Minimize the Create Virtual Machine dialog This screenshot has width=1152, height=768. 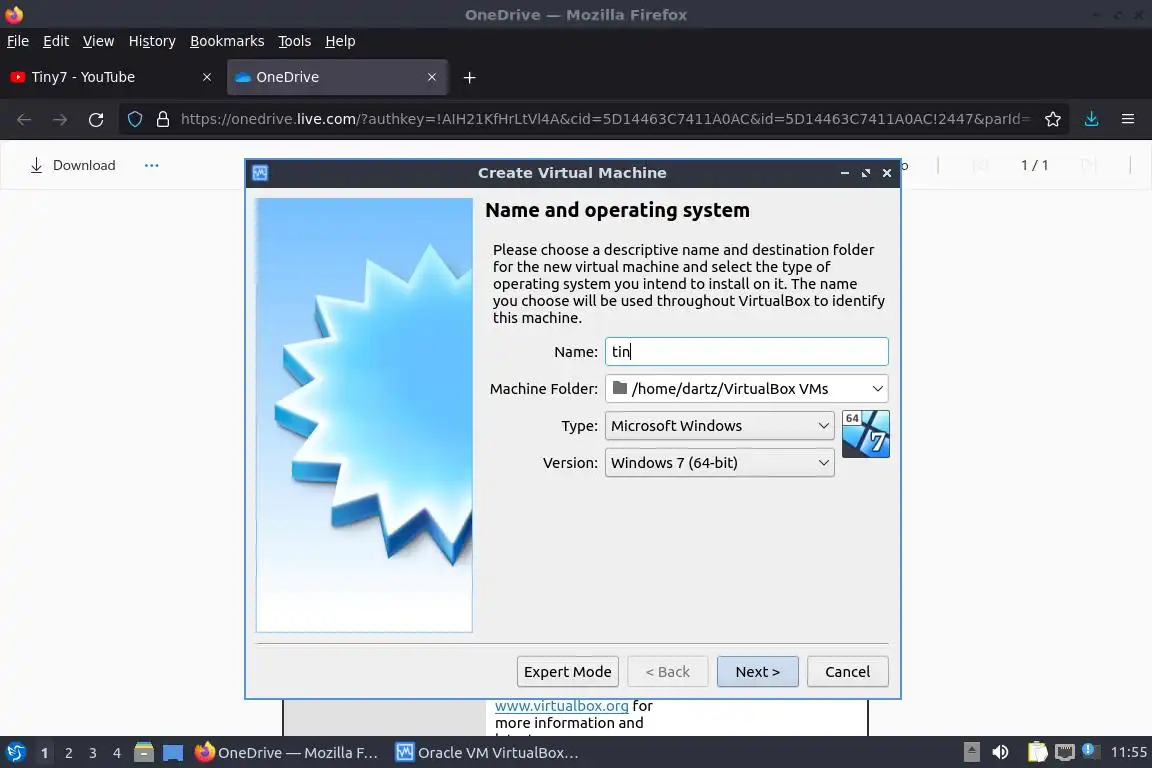click(845, 173)
